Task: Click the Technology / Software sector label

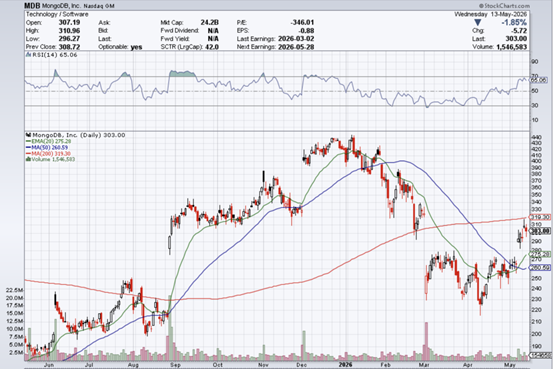Action: 57,14
